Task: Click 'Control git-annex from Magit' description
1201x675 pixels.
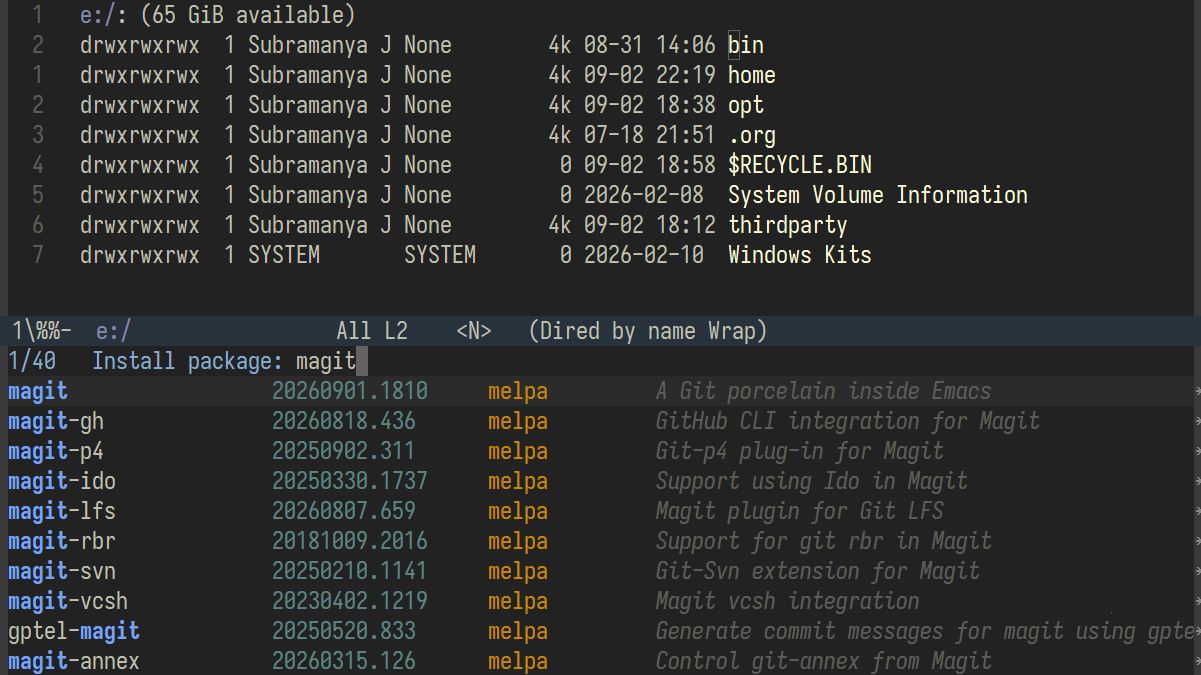Action: 824,661
